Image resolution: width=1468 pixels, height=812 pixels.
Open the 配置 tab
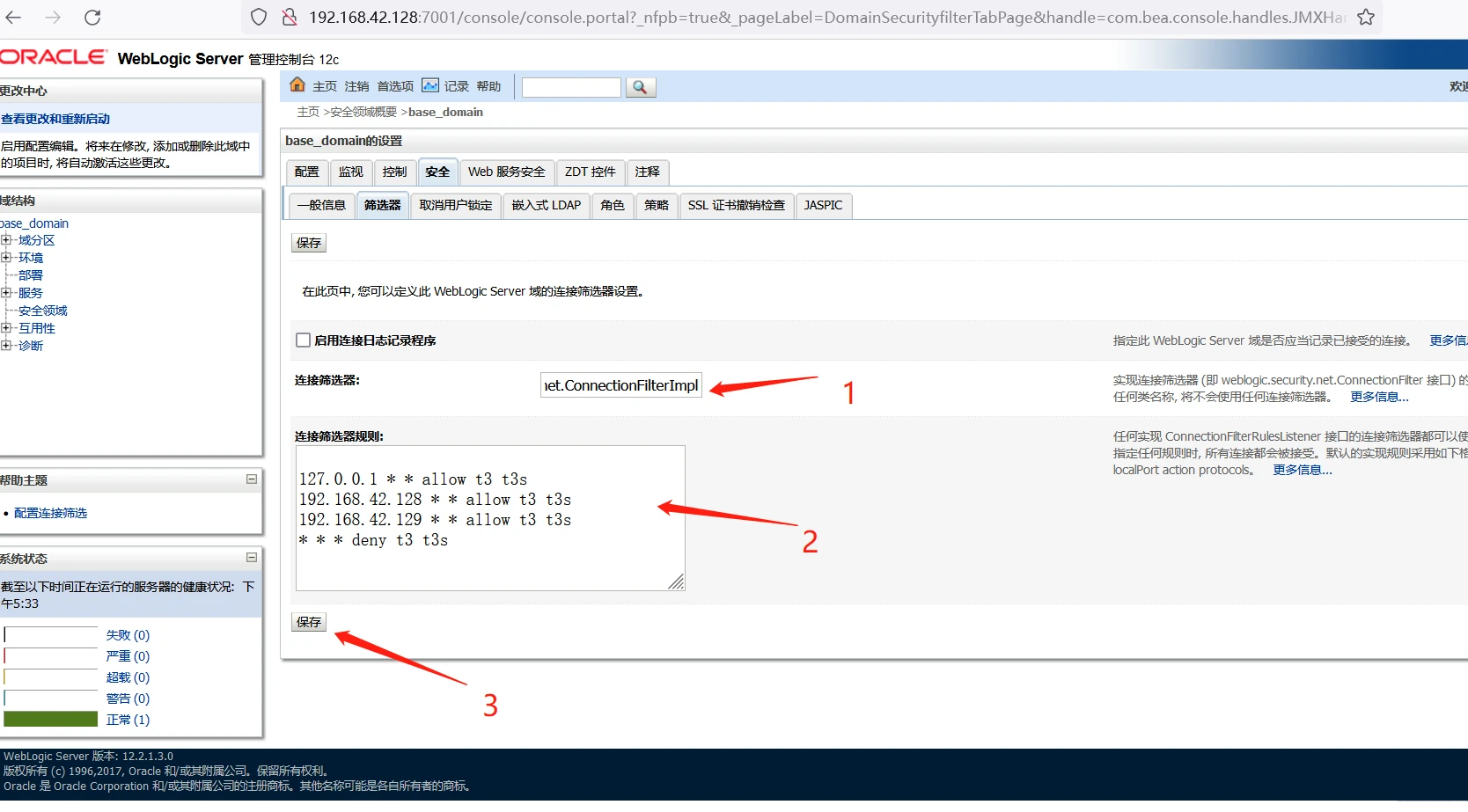click(x=307, y=172)
